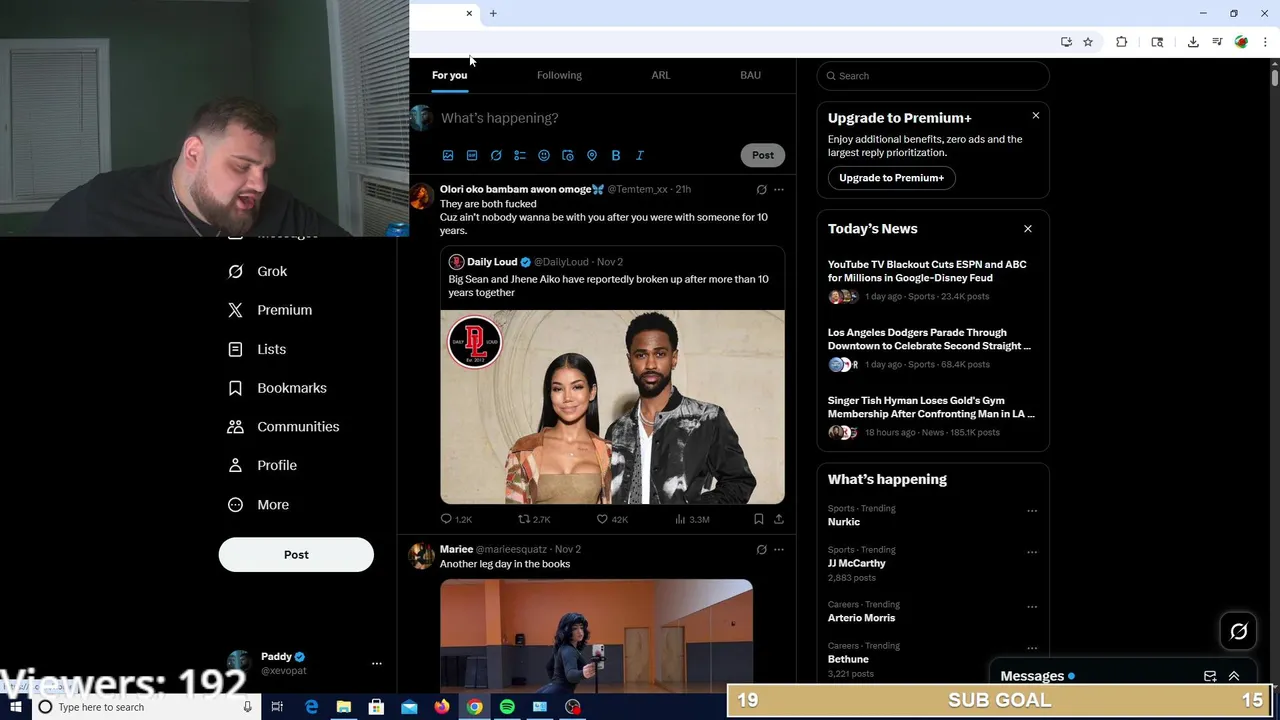Like the post with 42K likes
This screenshot has height=720, width=1280.
pyautogui.click(x=612, y=519)
